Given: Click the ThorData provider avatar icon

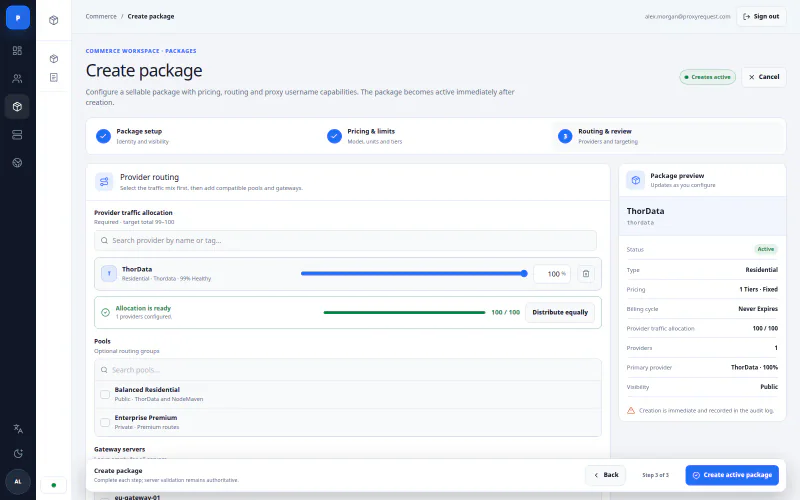Looking at the screenshot, I should [x=109, y=273].
